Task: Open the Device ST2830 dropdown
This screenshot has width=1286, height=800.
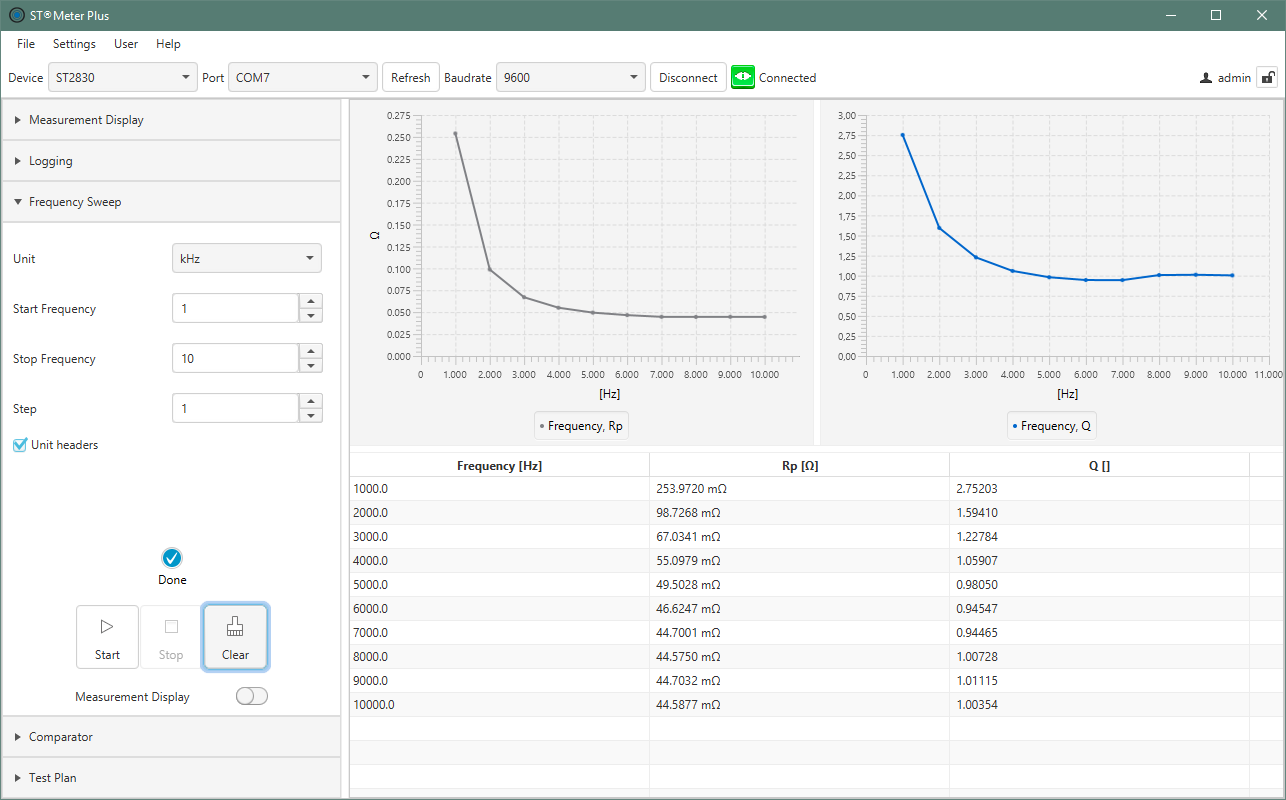Action: tap(123, 77)
